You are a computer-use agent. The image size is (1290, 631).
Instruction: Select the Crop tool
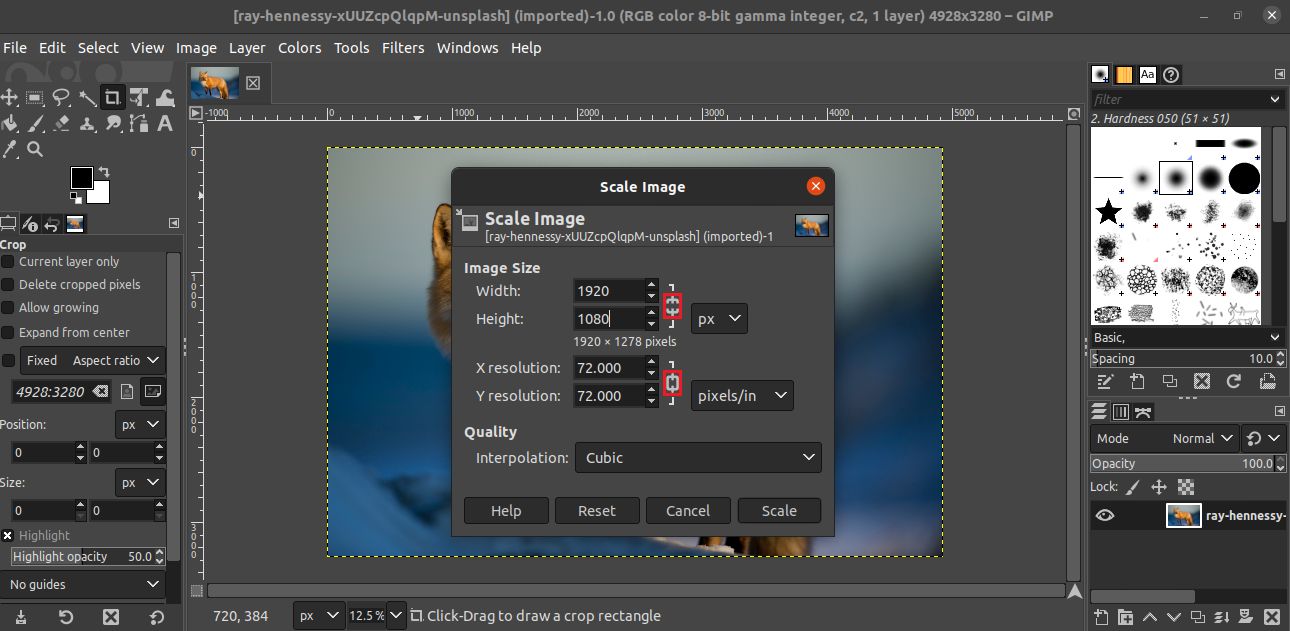113,97
